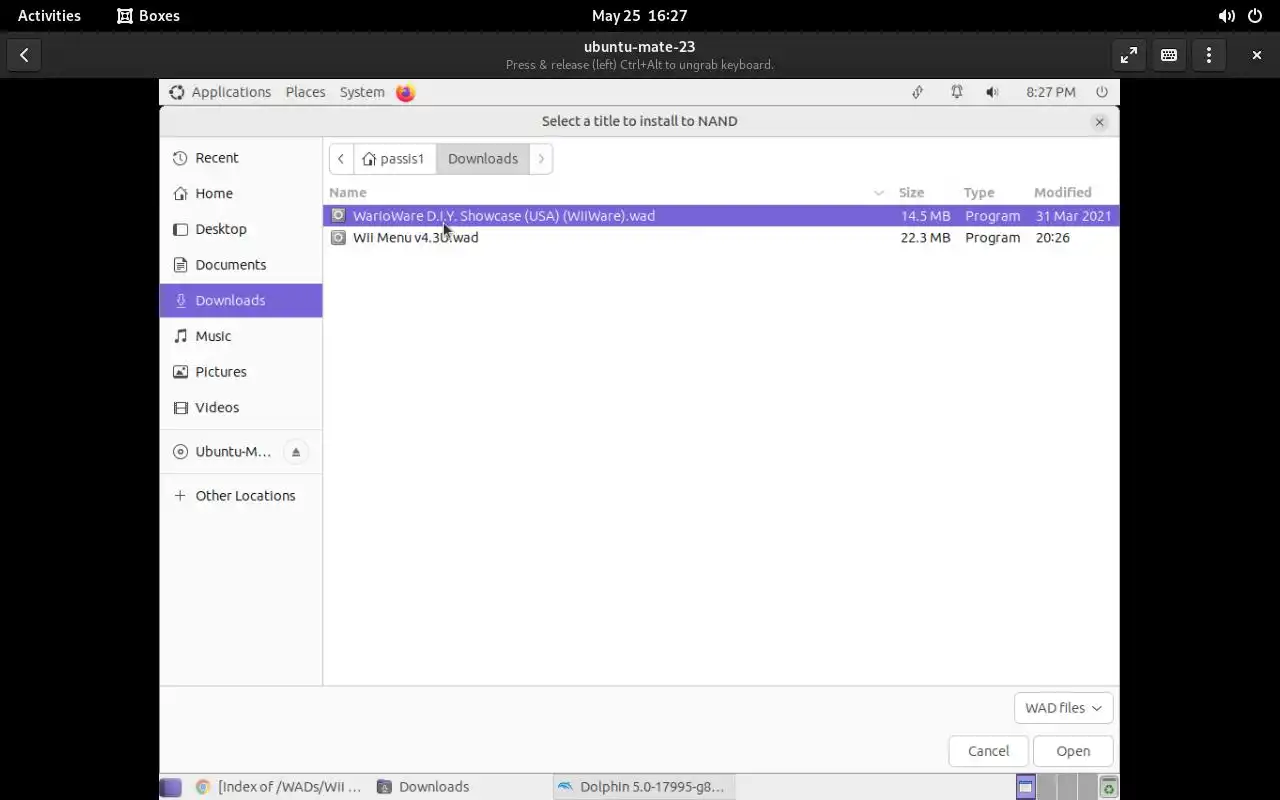Click the Wii Menu wad file icon

click(x=338, y=238)
